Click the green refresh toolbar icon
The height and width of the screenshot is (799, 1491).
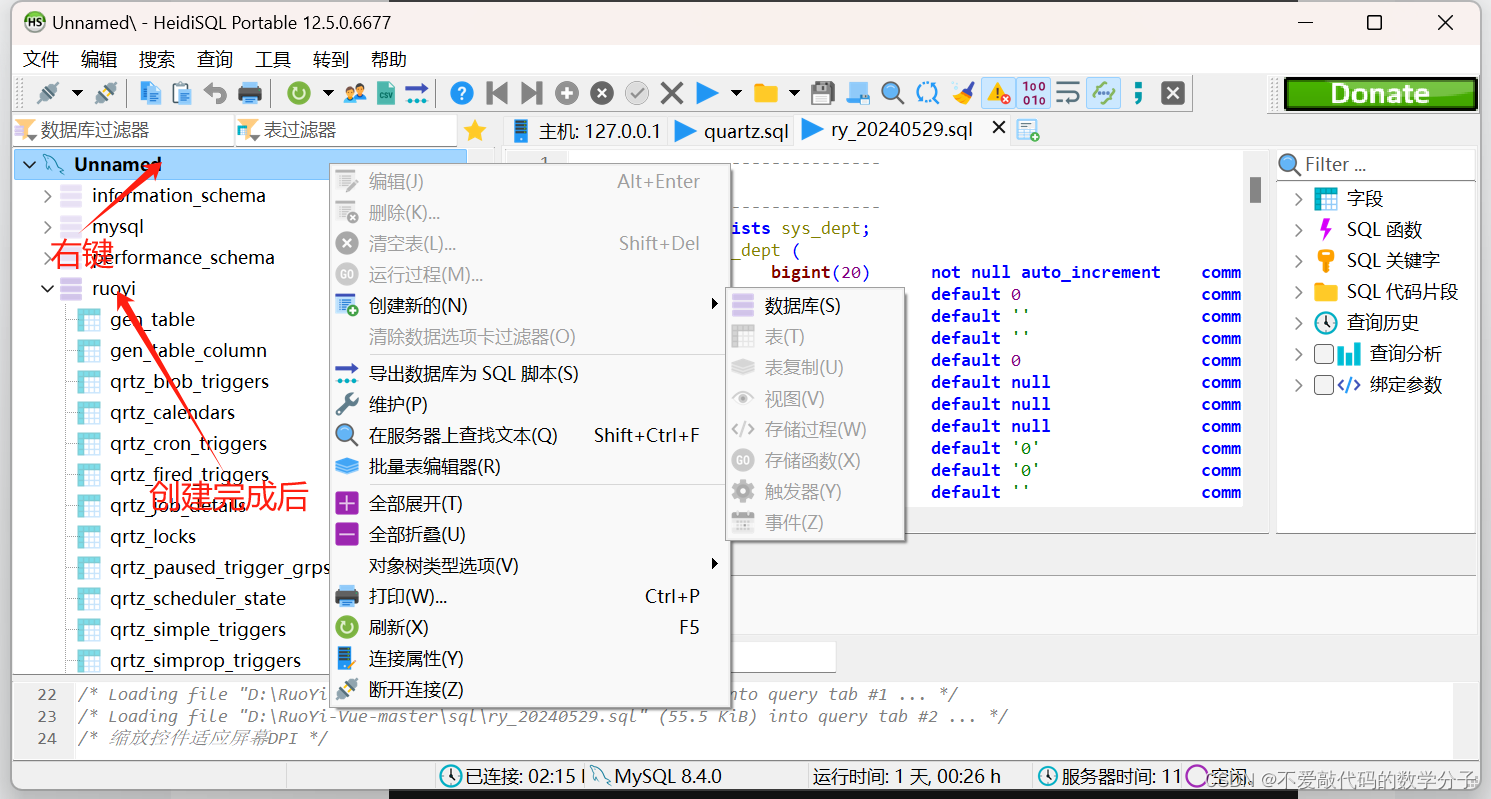click(298, 93)
